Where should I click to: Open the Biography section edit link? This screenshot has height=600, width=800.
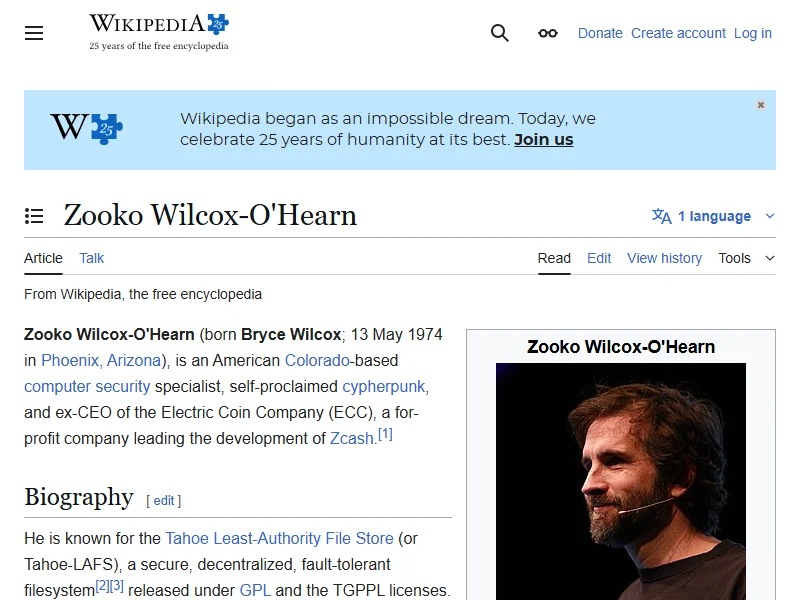[164, 501]
